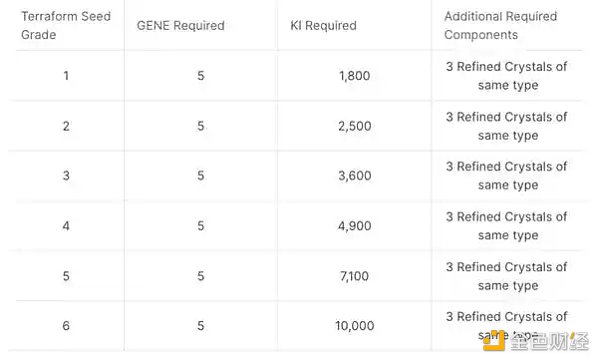The image size is (600, 362).
Task: Click seed grade 4 cell
Action: point(66,226)
